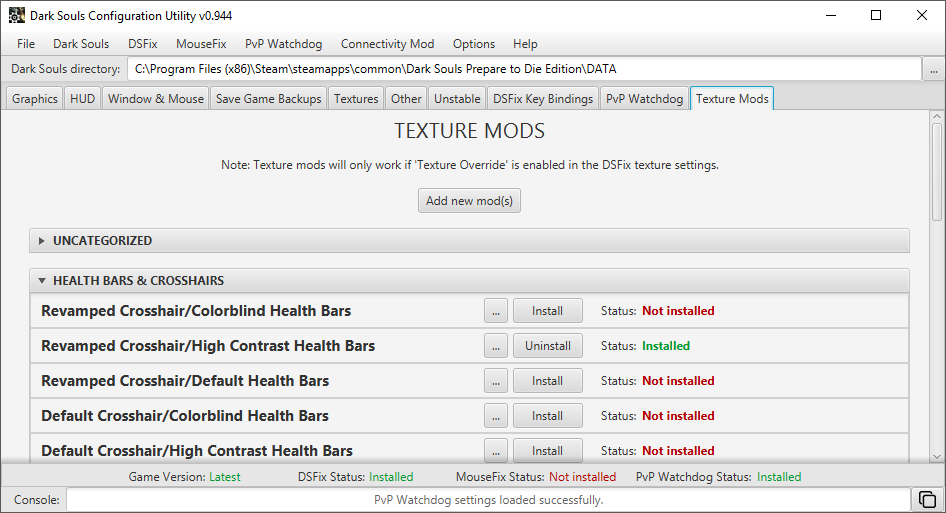Click the DSFix Status 'Installed' text

[391, 477]
